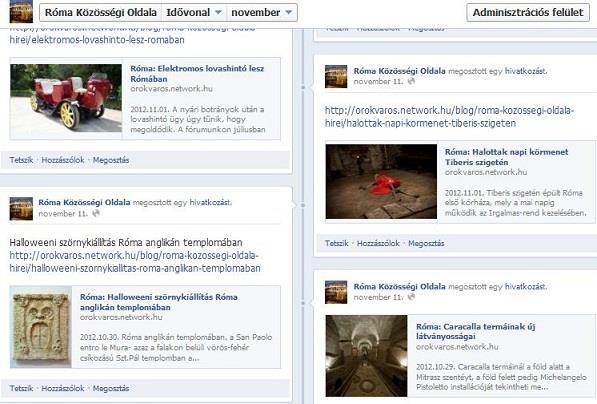597x404 pixels.
Task: Click timeline marker dot beside the Caracalla post
Action: coord(303,303)
